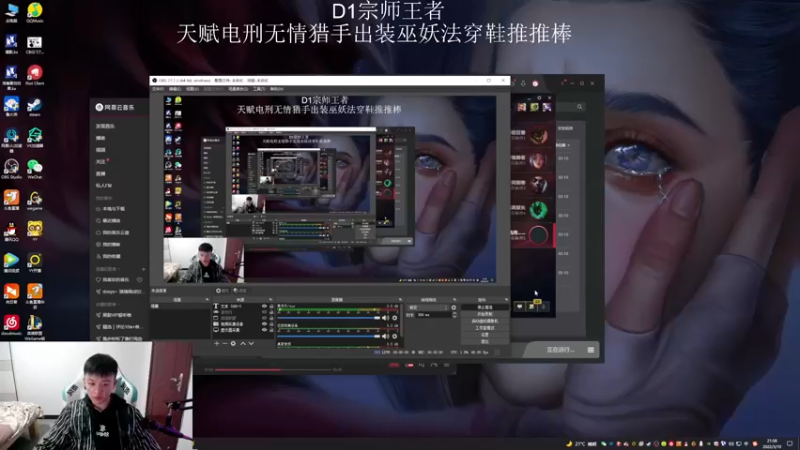
Task: Click 工作室模式 button in OBS
Action: click(x=485, y=328)
